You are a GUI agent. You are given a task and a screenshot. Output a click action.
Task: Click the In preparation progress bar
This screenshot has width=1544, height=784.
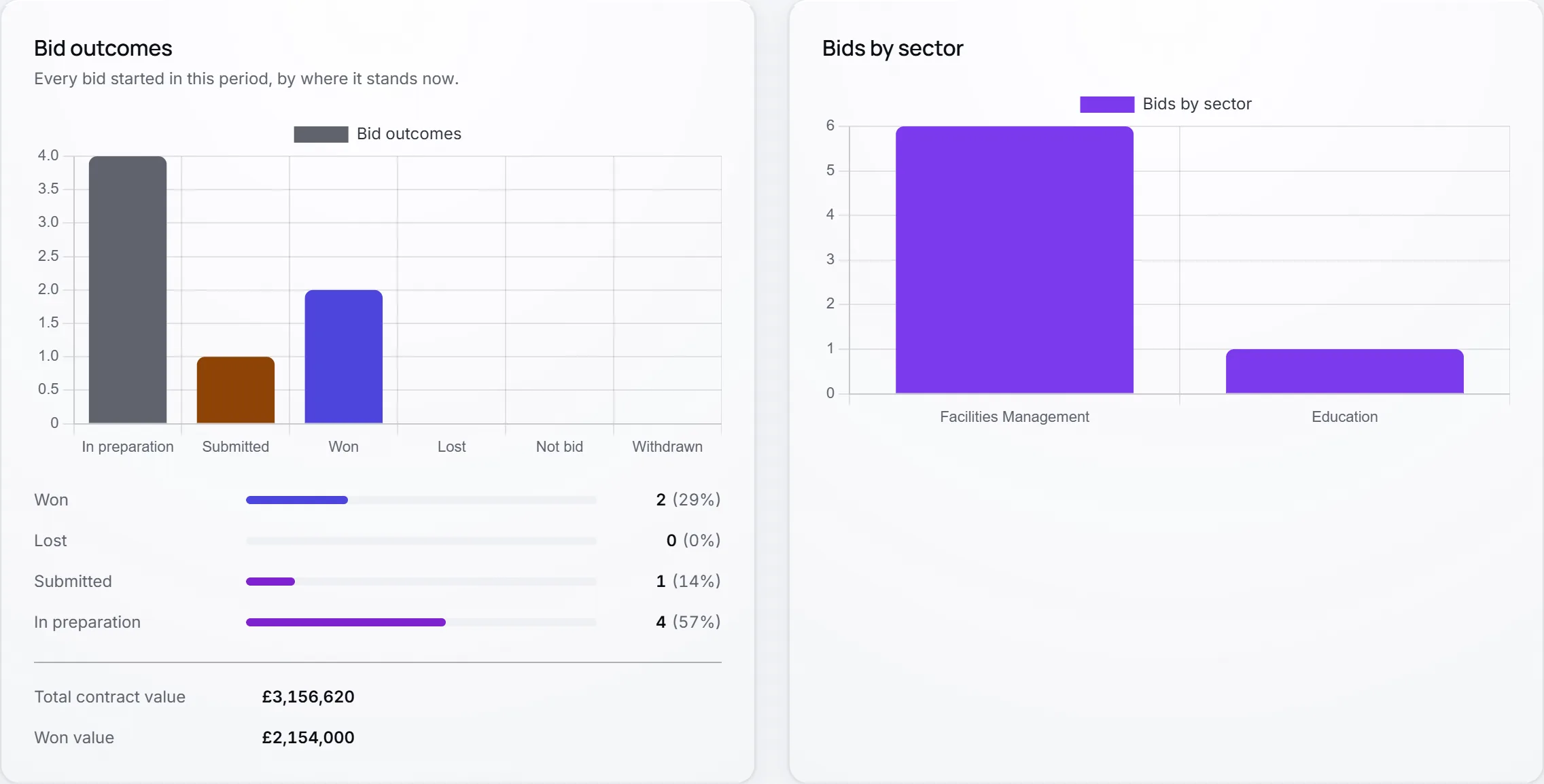pos(421,622)
